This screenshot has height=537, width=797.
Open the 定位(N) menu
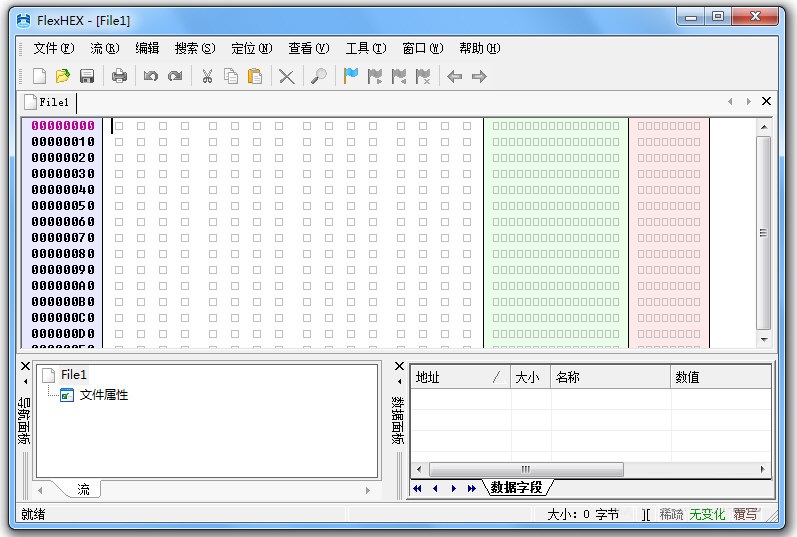click(252, 48)
